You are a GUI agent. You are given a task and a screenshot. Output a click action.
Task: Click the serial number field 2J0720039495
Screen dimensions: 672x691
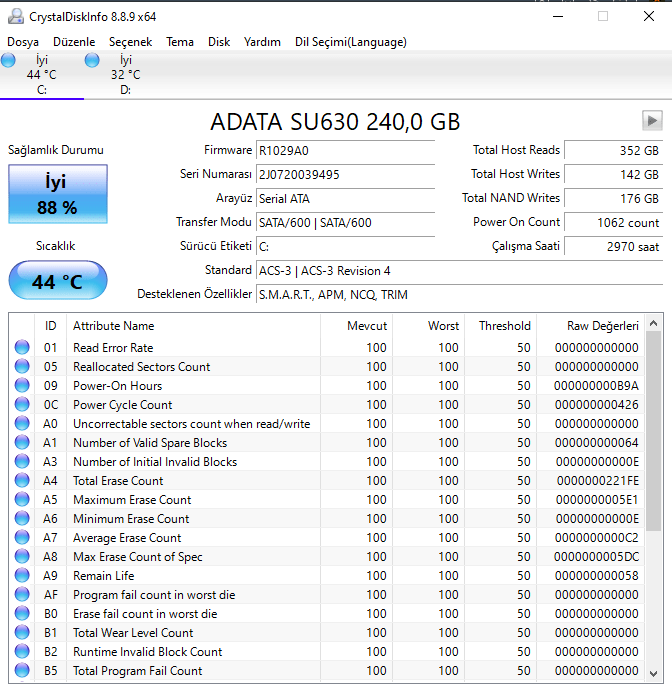point(345,175)
